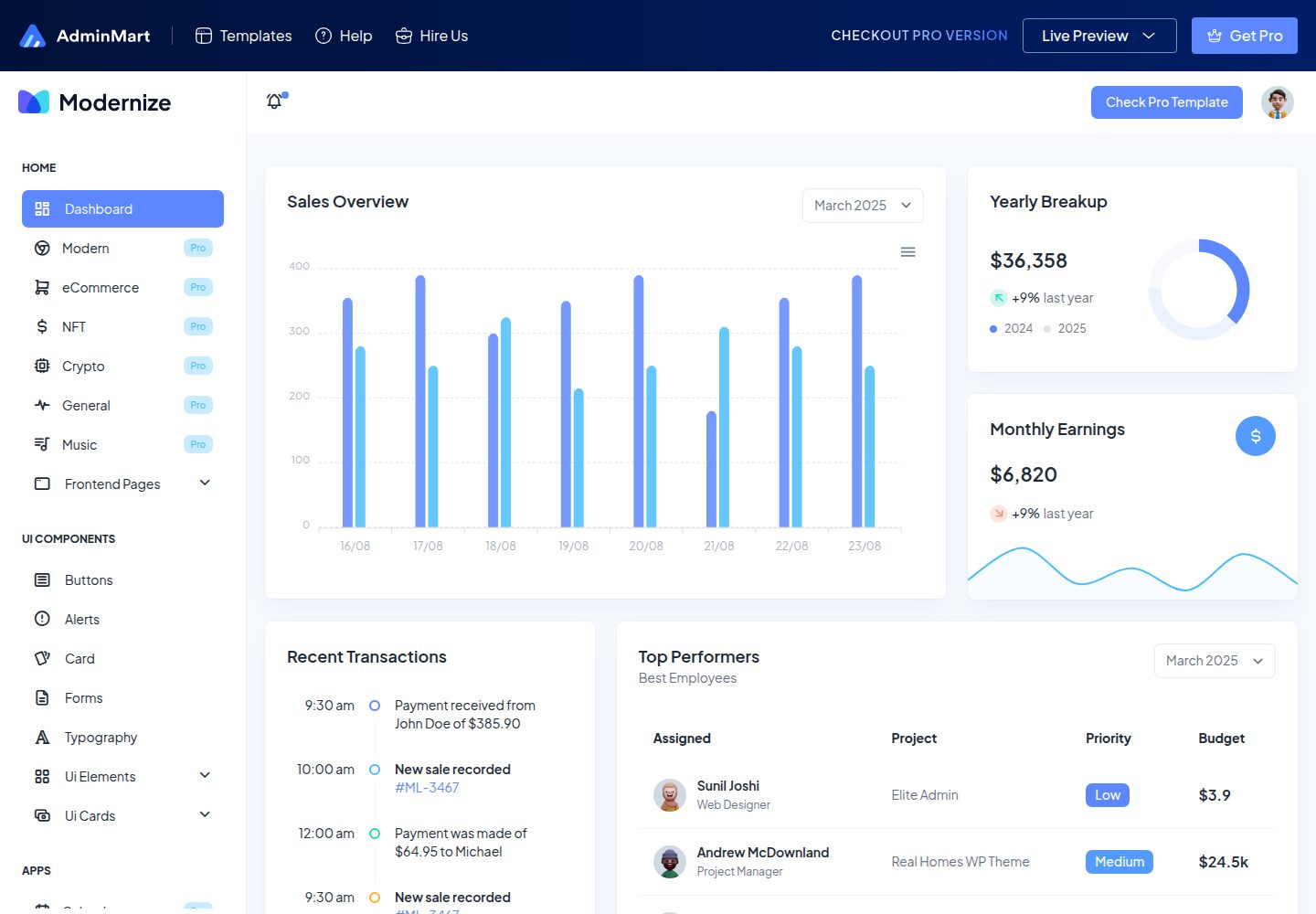Image resolution: width=1316 pixels, height=914 pixels.
Task: Toggle the 2024 legend in Yearly Breakup
Action: (1011, 328)
